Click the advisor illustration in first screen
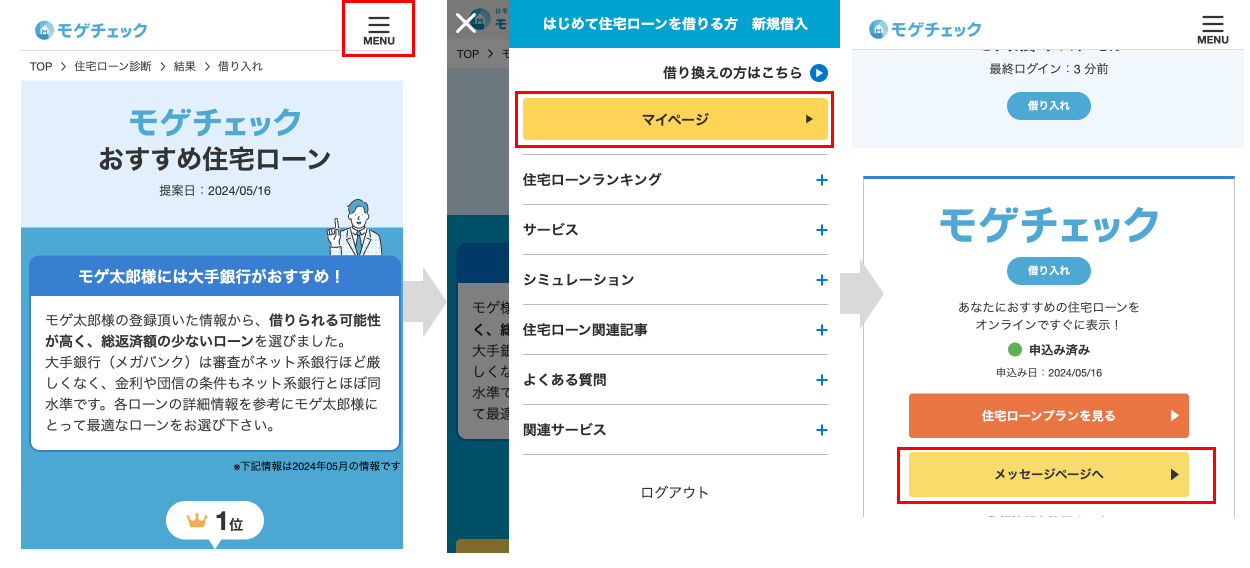Image resolution: width=1250 pixels, height=568 pixels. tap(355, 228)
